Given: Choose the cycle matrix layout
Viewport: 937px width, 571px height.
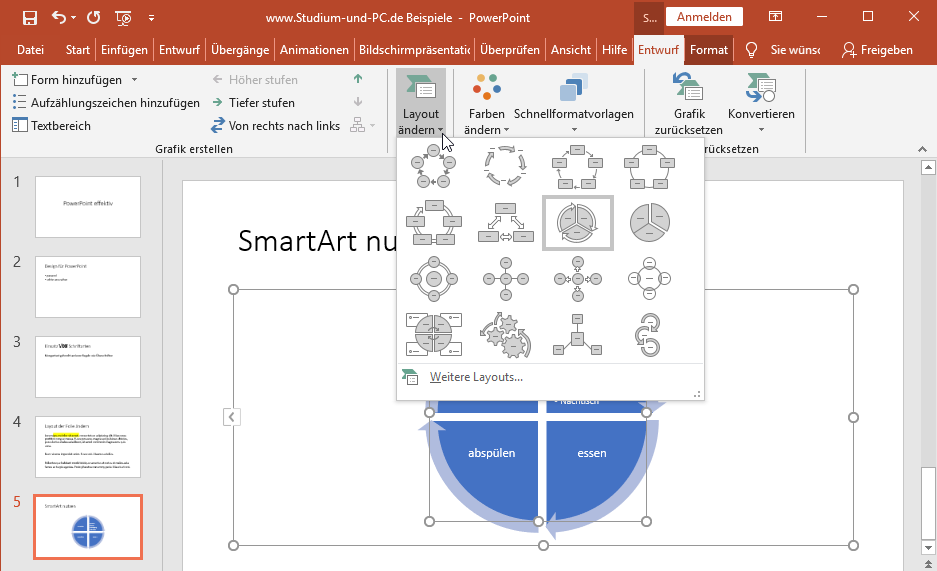Looking at the screenshot, I should 434,334.
